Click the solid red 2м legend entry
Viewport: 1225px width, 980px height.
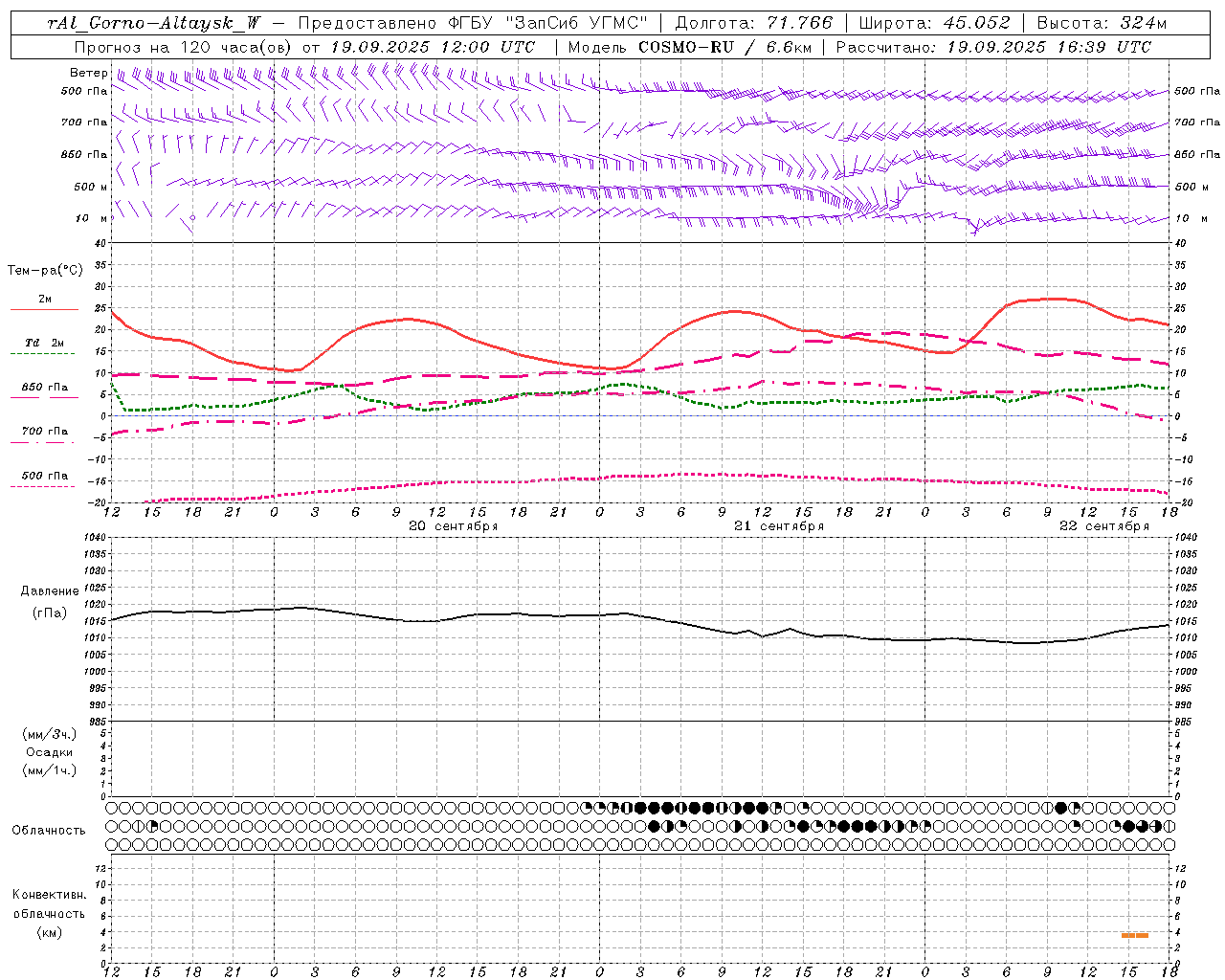click(44, 301)
